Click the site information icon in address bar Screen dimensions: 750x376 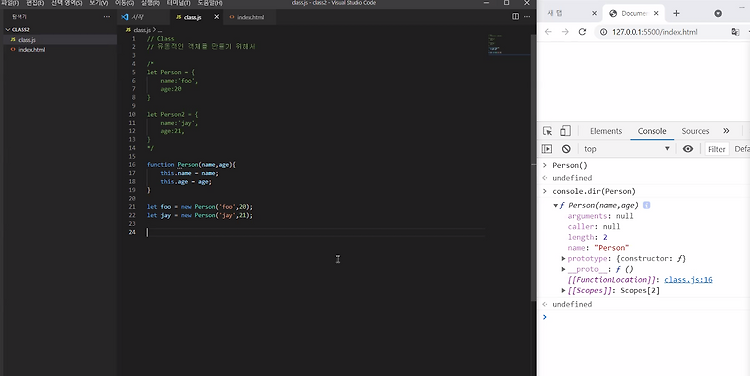[604, 32]
